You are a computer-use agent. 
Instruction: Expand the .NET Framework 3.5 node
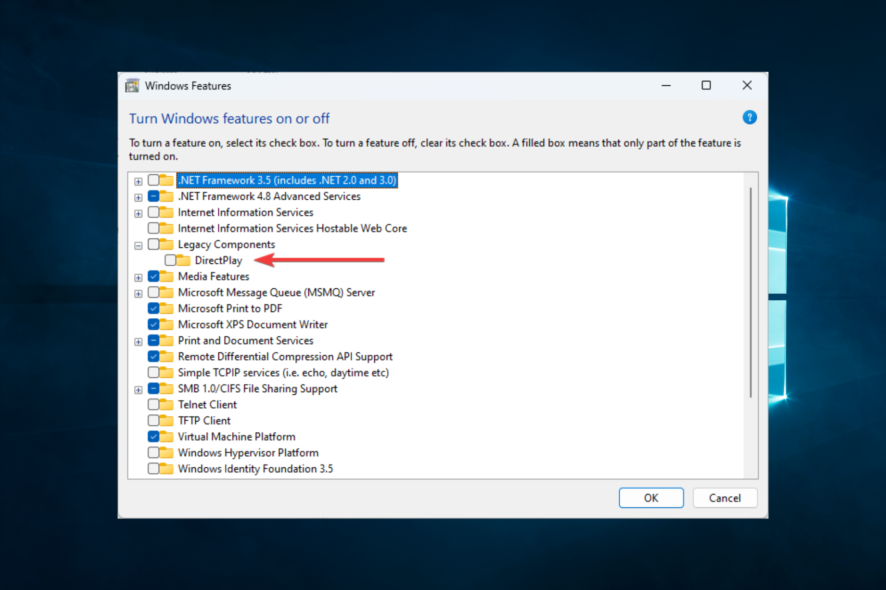[138, 181]
